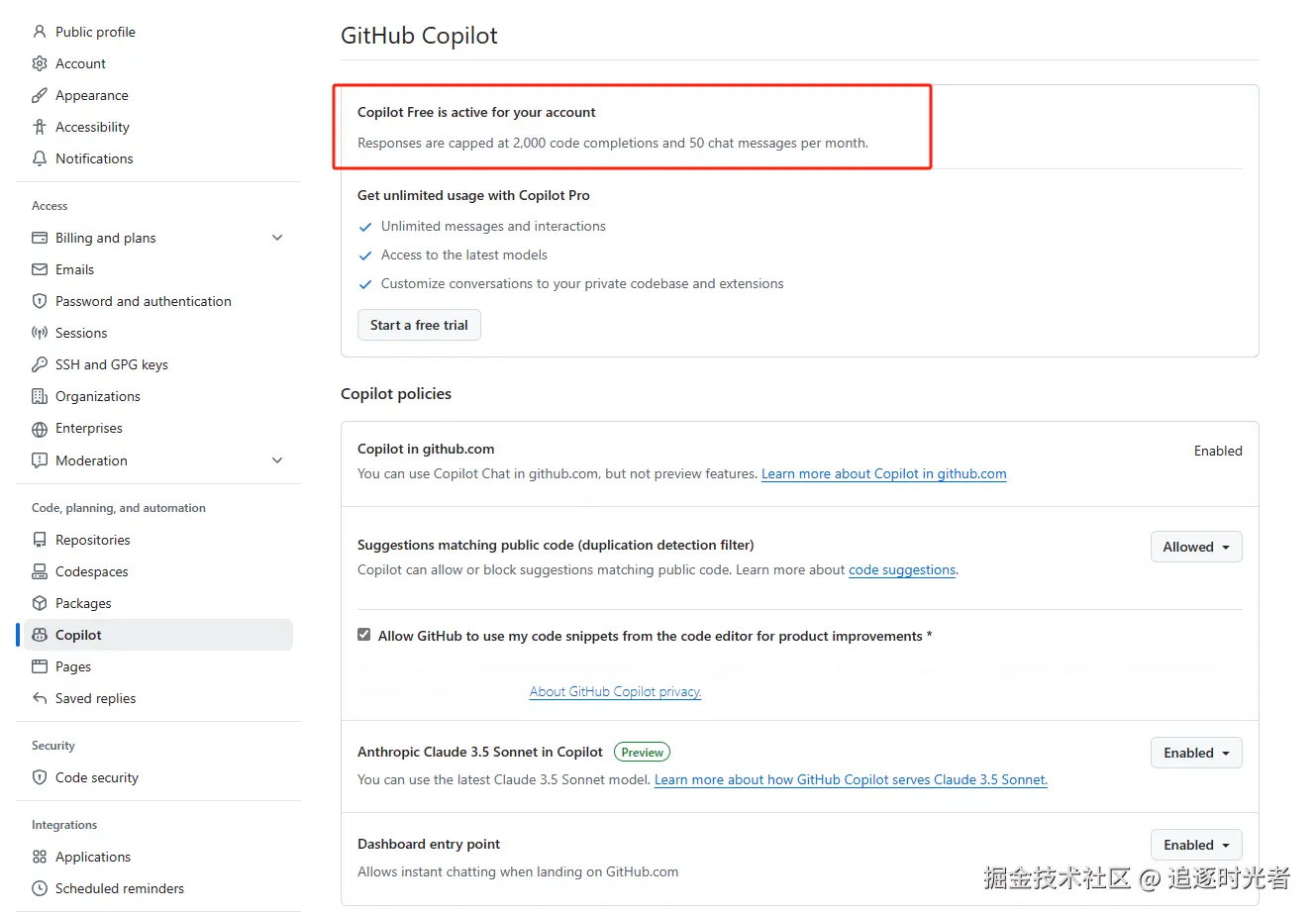Viewport: 1316px width, 917px height.
Task: Open the Repositories settings page
Action: click(92, 540)
